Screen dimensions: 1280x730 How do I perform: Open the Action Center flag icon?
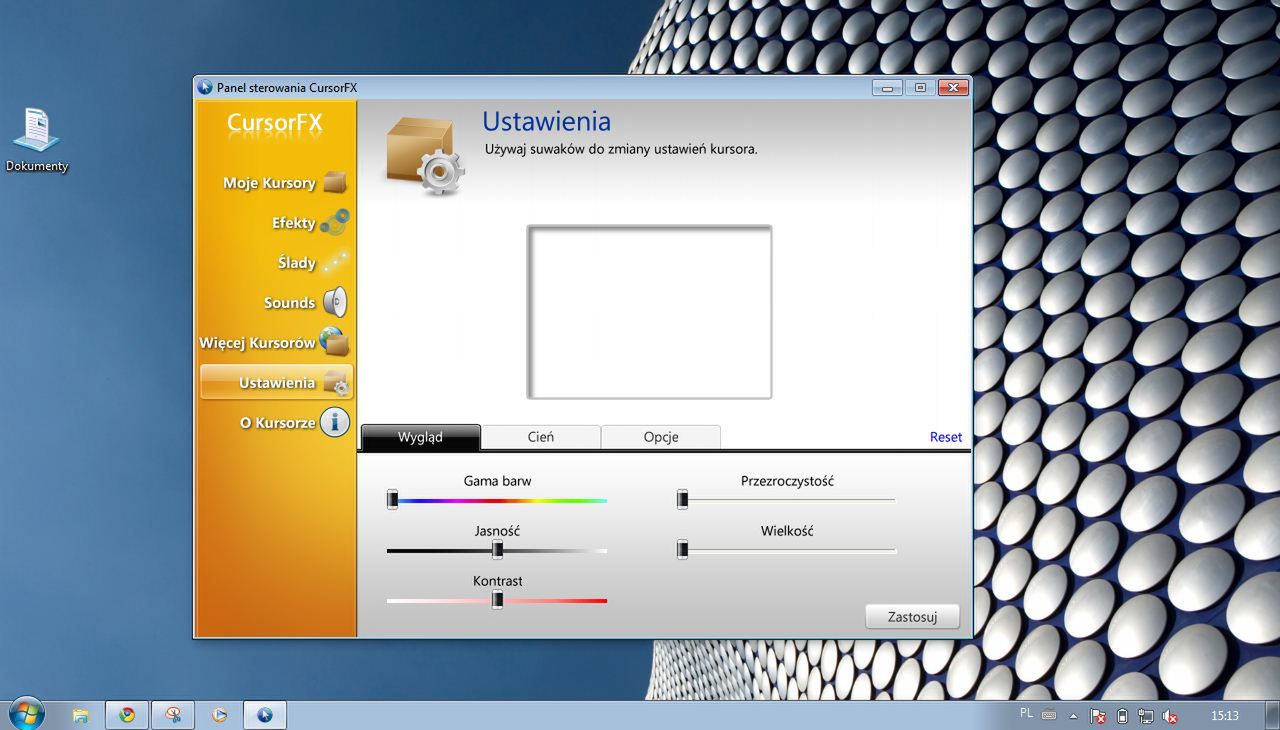click(x=1098, y=716)
